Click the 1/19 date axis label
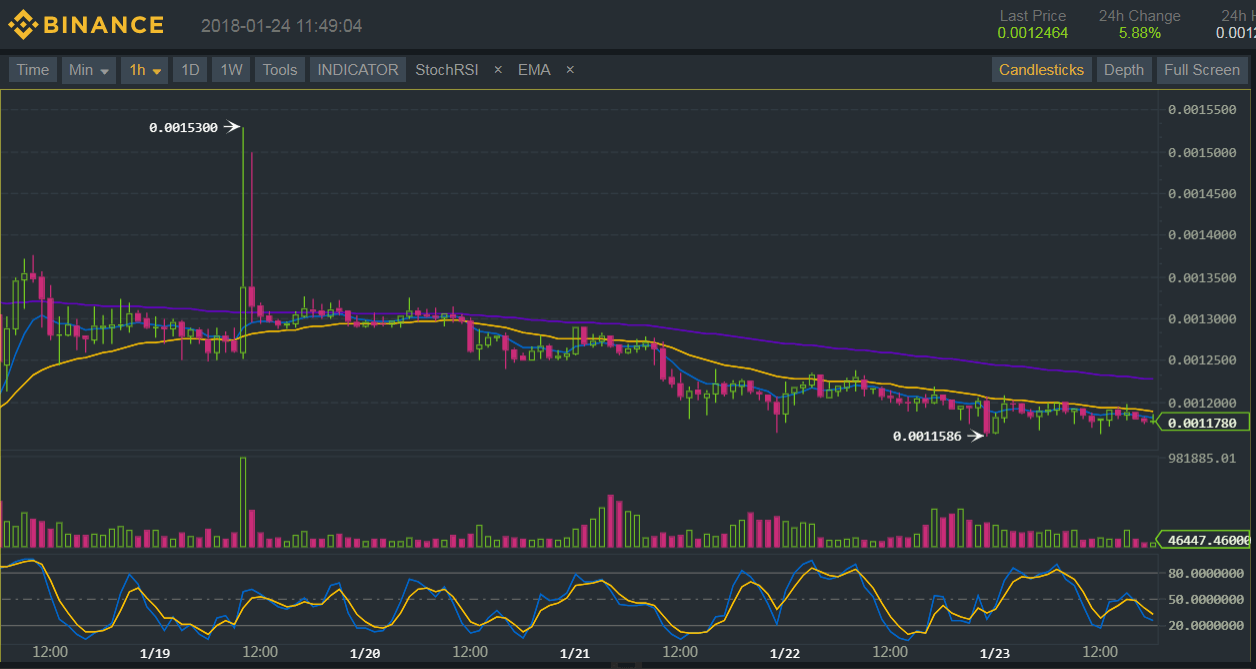Image resolution: width=1256 pixels, height=669 pixels. (155, 653)
